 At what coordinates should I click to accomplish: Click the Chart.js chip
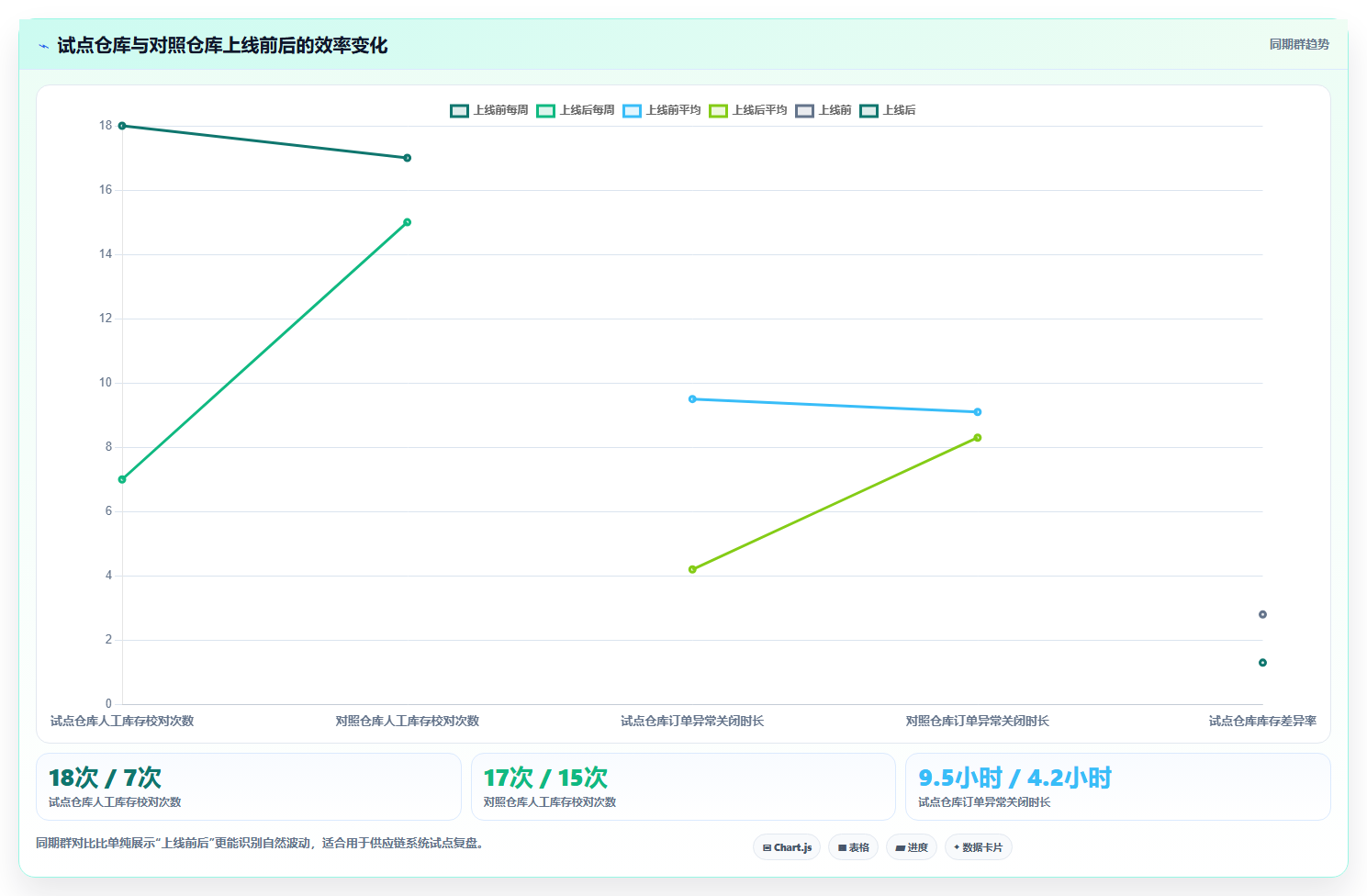787,847
